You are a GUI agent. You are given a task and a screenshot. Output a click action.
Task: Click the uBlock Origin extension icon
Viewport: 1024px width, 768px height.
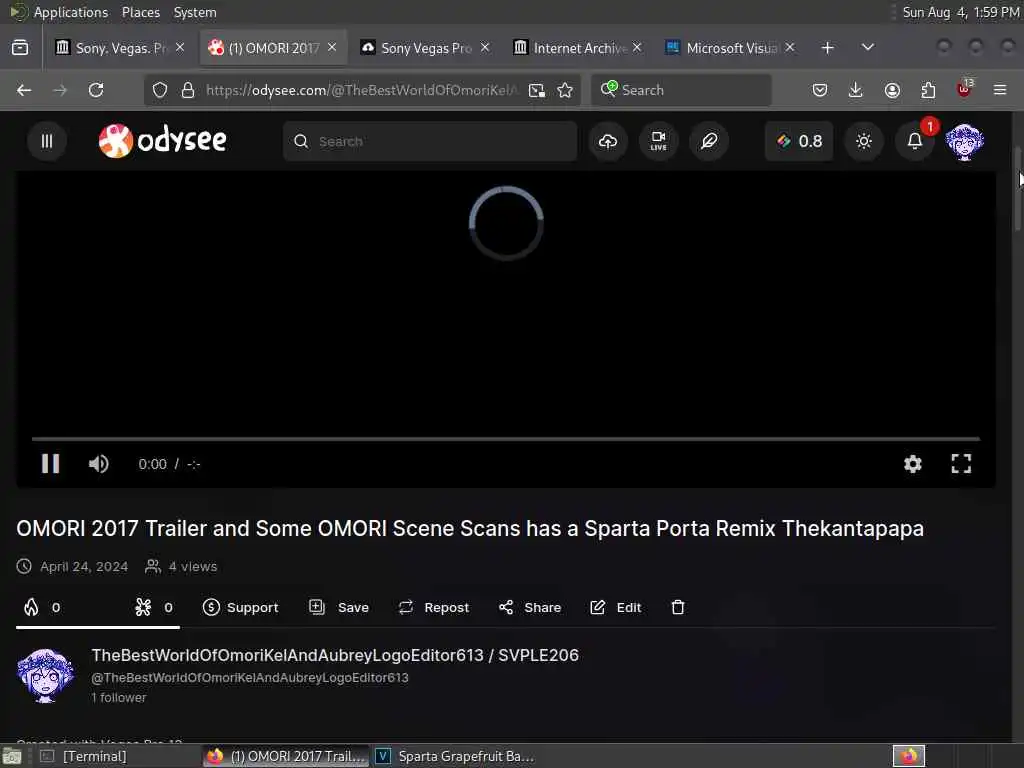pos(964,90)
